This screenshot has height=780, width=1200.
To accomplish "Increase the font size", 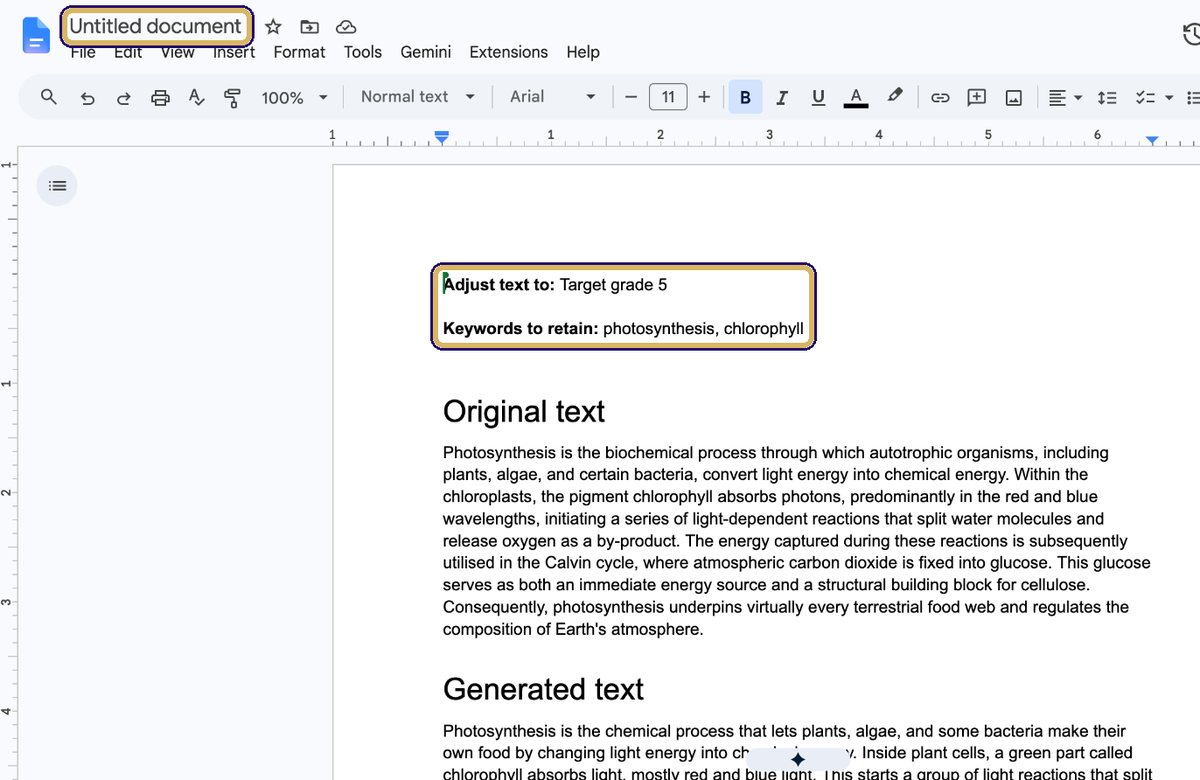I will [x=704, y=97].
